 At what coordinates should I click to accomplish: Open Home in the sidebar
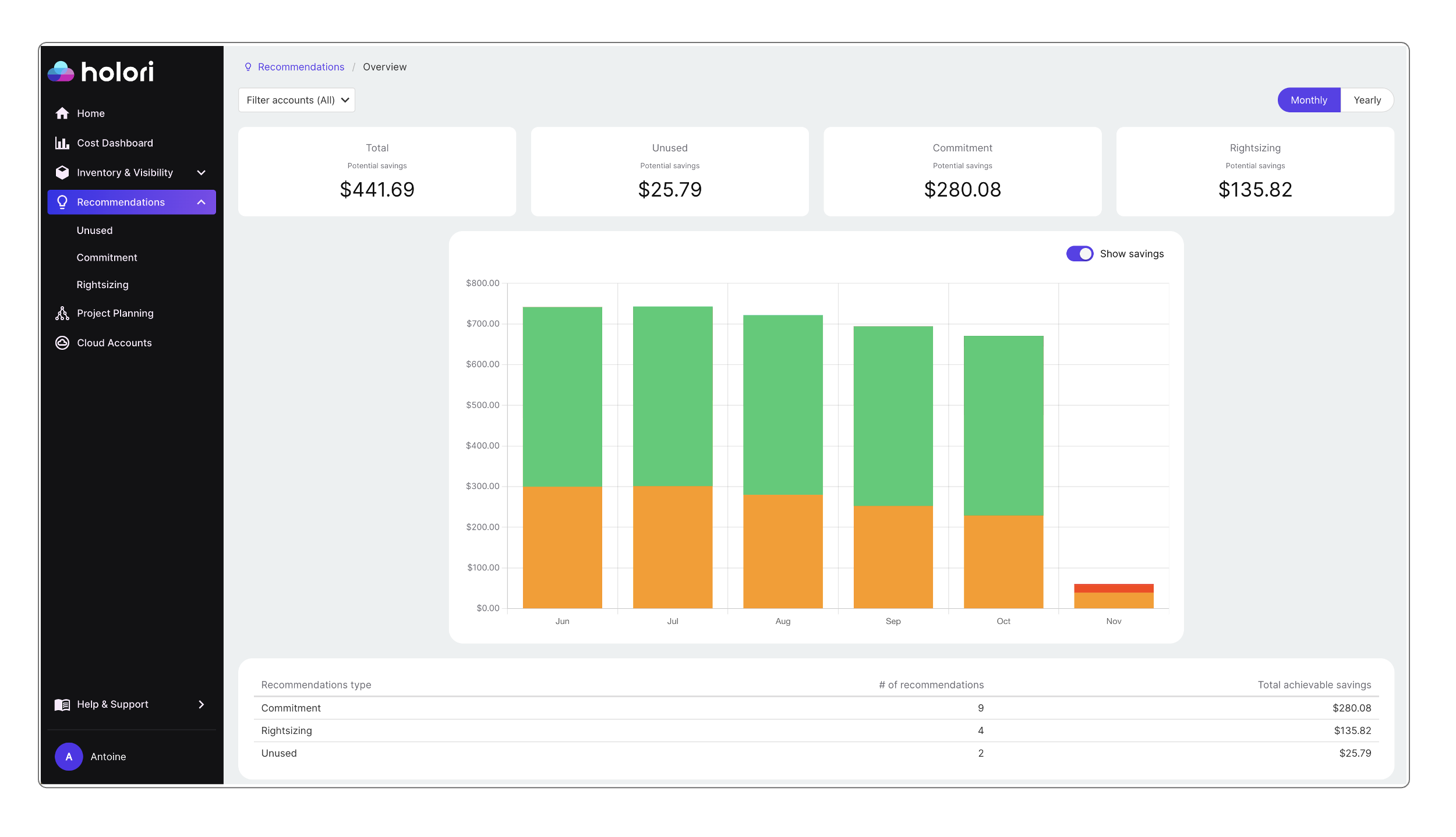point(132,114)
